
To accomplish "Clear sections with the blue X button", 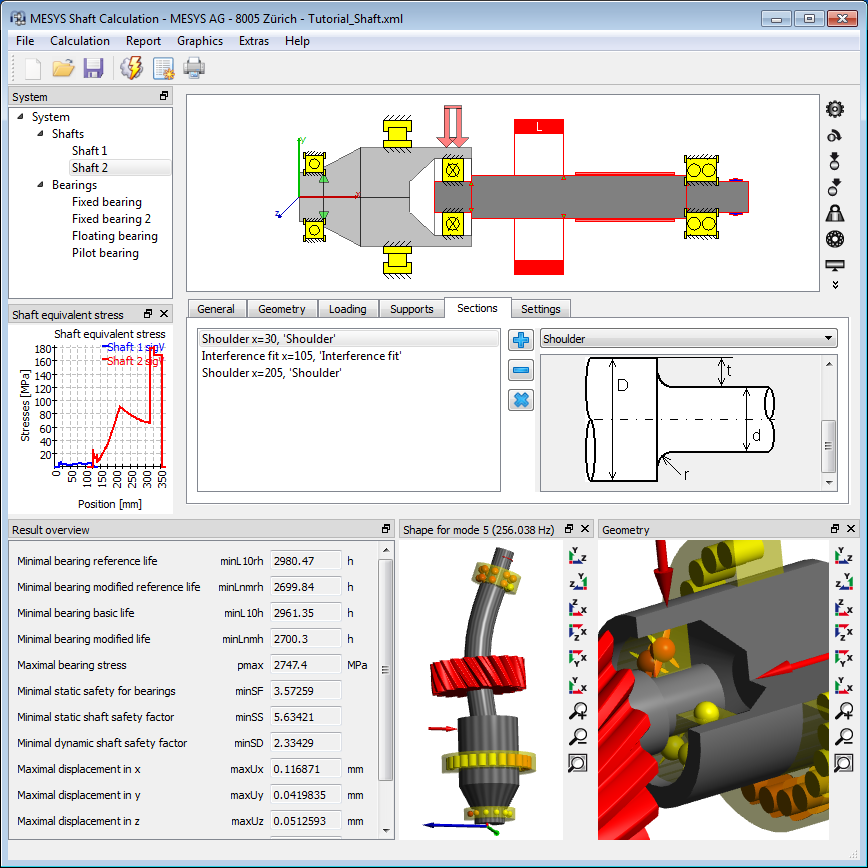I will 521,400.
